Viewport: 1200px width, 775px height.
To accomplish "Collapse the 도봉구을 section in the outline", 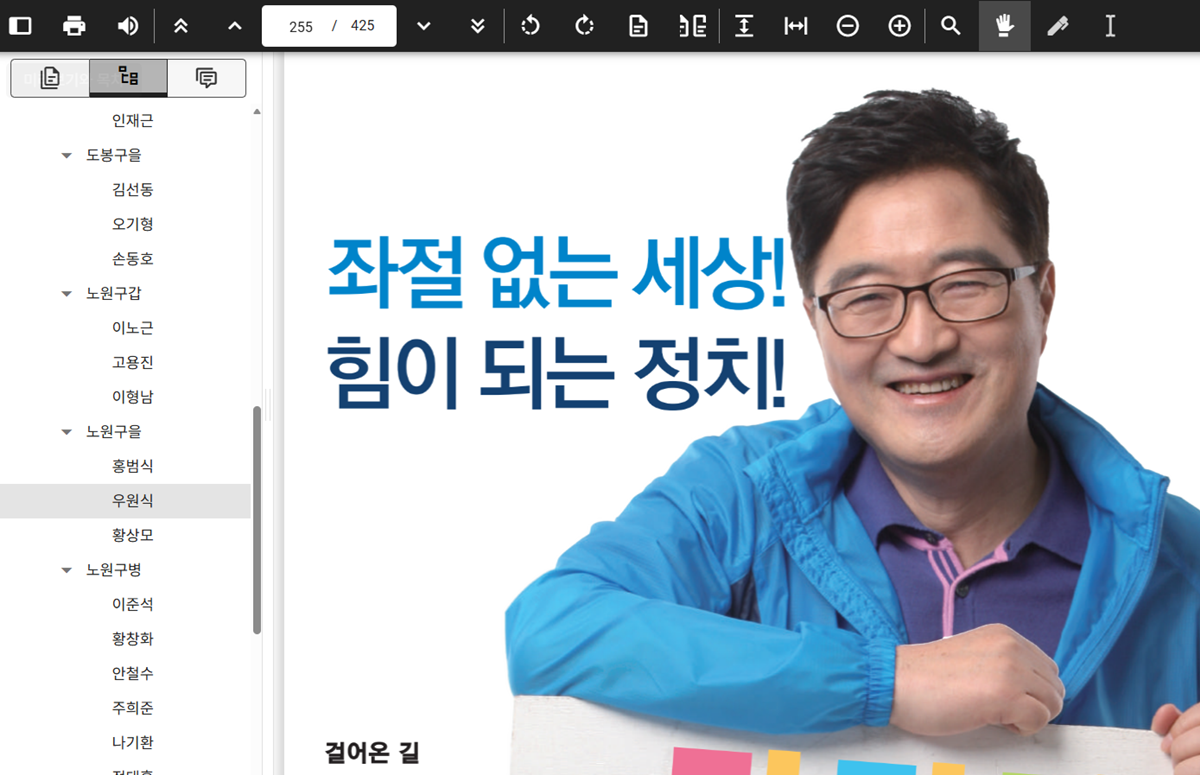I will pyautogui.click(x=66, y=155).
